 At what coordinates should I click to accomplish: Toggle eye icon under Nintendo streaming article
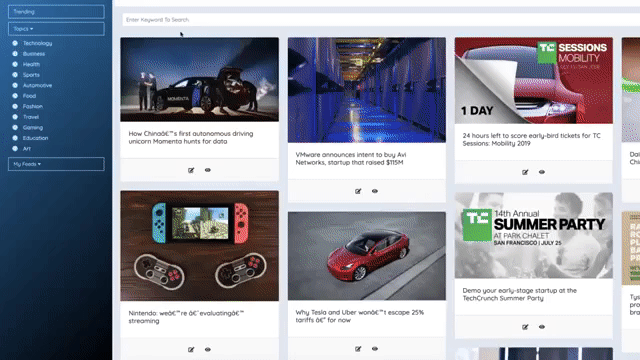[208, 349]
